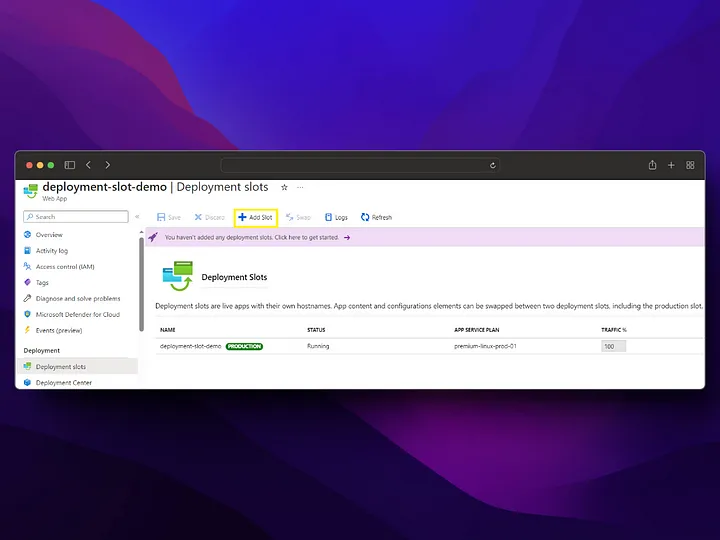Click the NAME column header

[x=168, y=330]
